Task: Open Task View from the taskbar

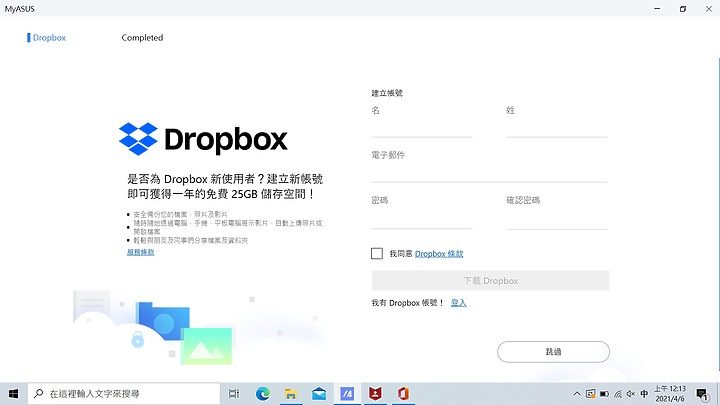Action: coord(234,394)
